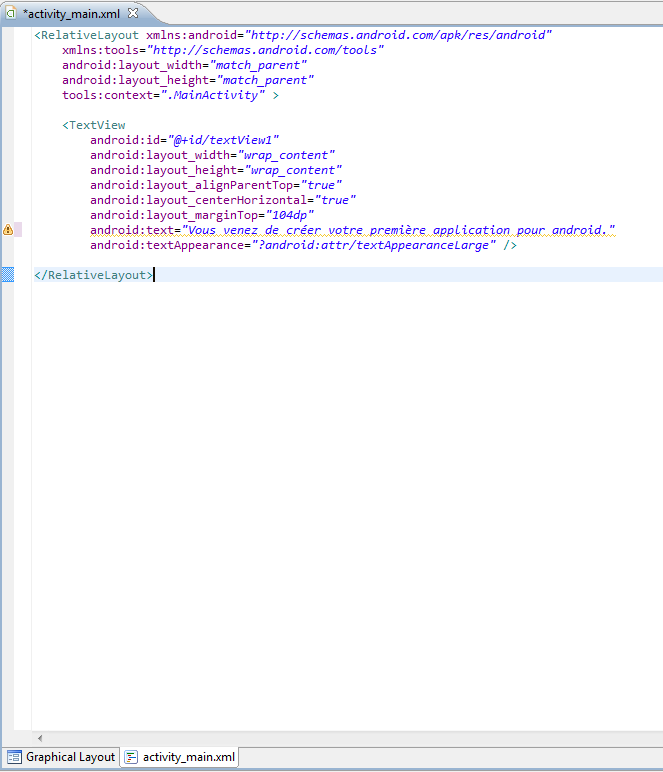Image resolution: width=663 pixels, height=772 pixels.
Task: Click android:layout_centerHorizontal="true" line
Action: coord(223,200)
